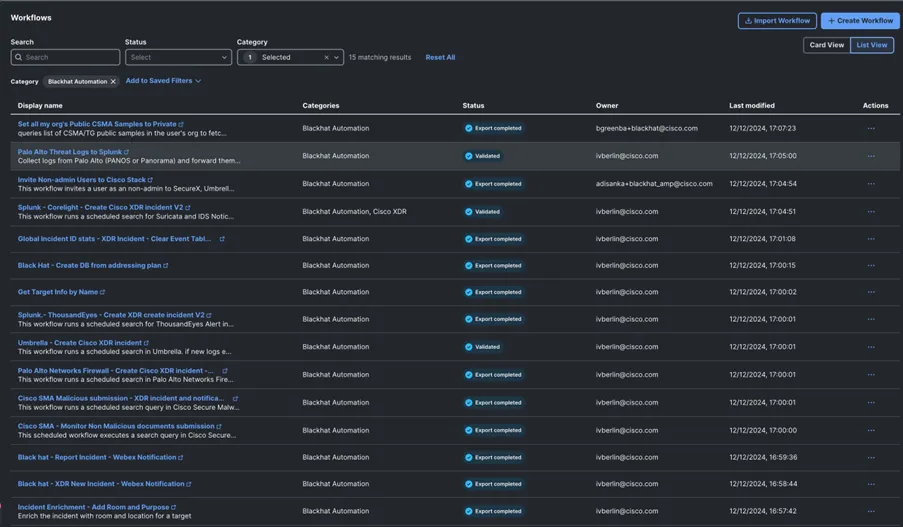The height and width of the screenshot is (527, 903).
Task: Open external link icon for Global Incident ID stats
Action: coord(222,239)
